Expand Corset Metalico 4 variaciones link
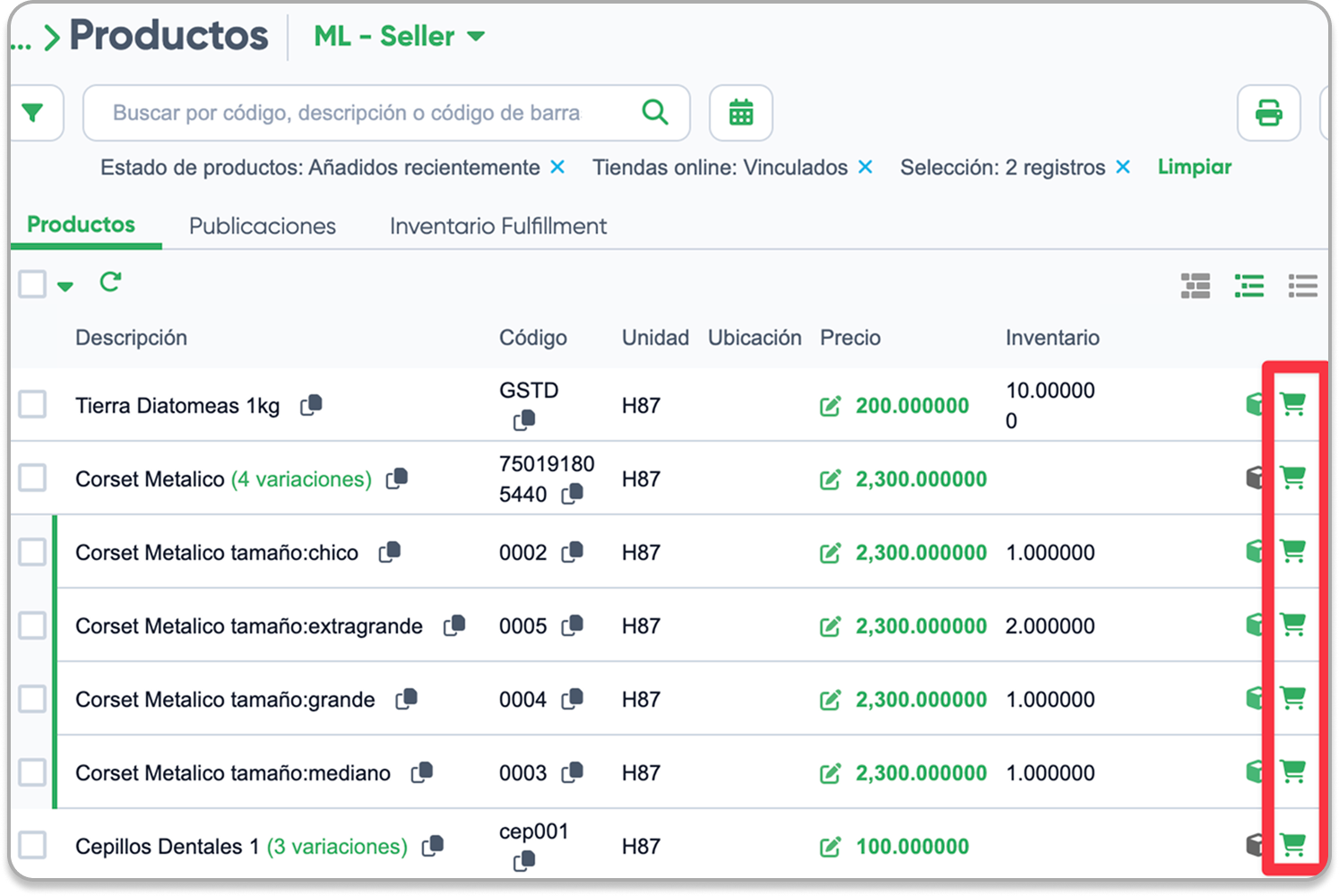Image resolution: width=1339 pixels, height=896 pixels. [301, 479]
